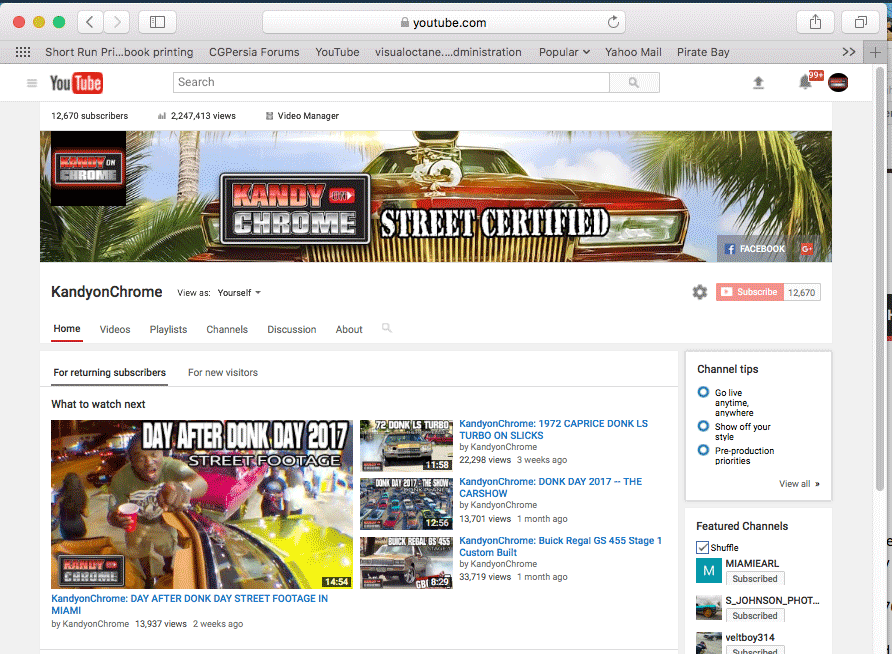The width and height of the screenshot is (892, 654).
Task: Open 'DAY AFTER DONK DAY STREET FOOTAGE' title link
Action: click(189, 605)
